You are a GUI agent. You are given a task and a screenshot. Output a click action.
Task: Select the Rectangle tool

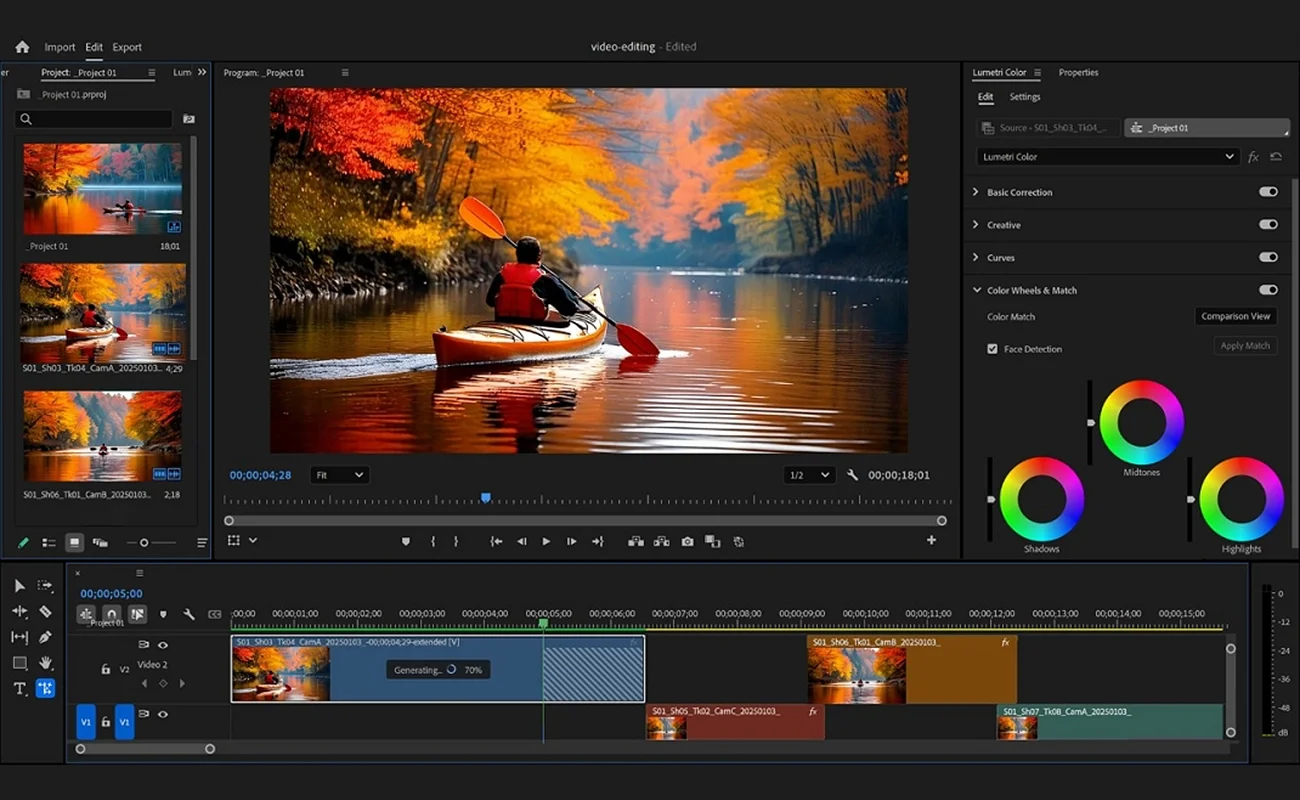[x=19, y=663]
